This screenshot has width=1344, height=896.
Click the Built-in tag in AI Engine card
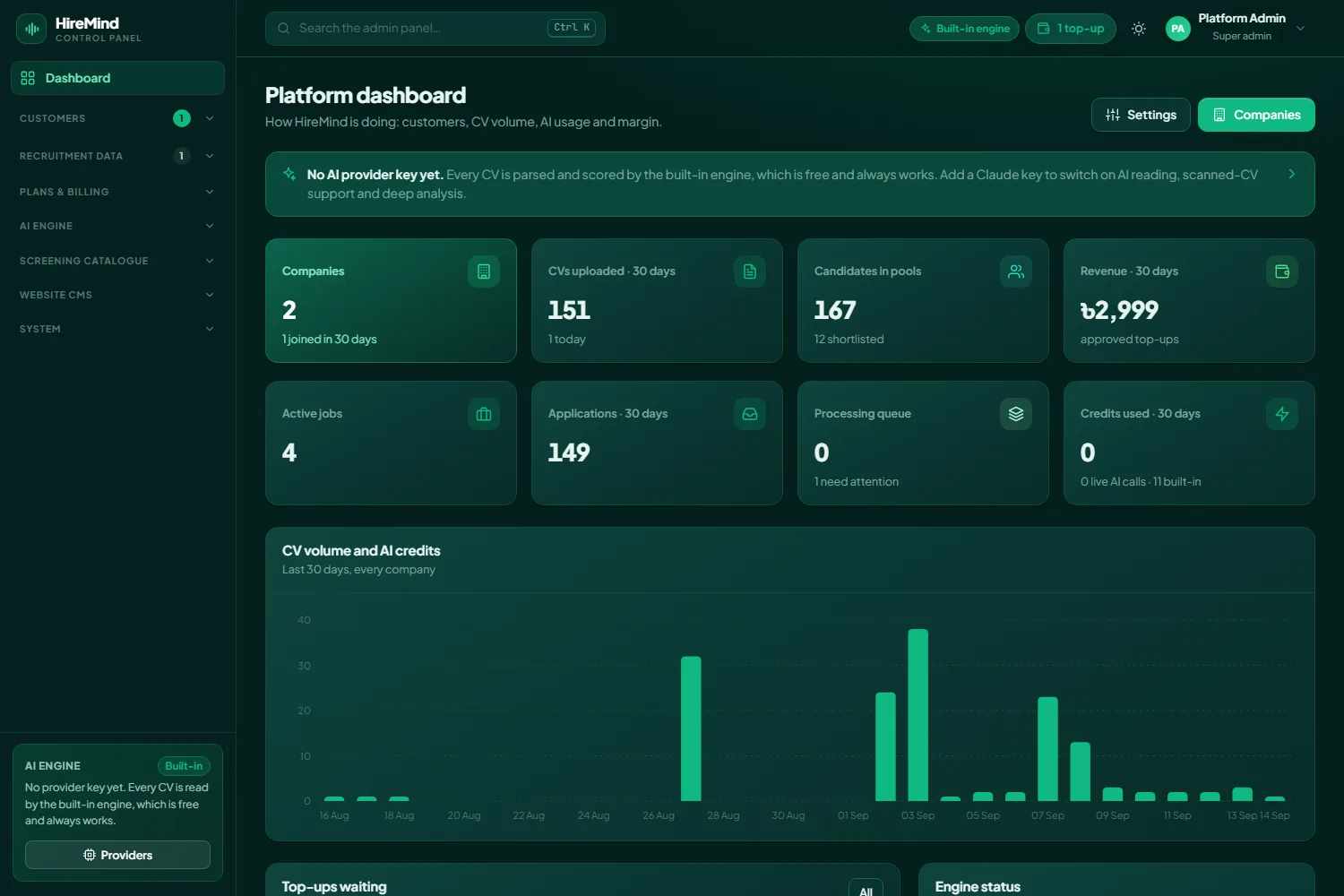click(184, 766)
